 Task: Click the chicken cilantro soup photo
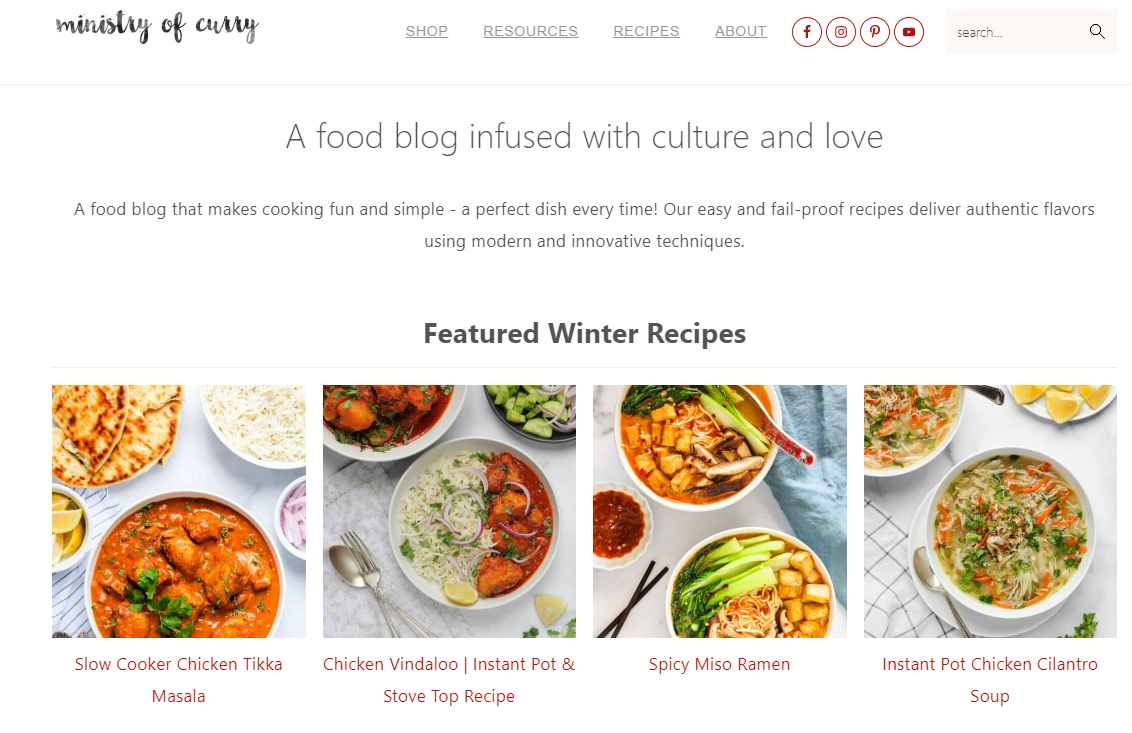click(990, 511)
